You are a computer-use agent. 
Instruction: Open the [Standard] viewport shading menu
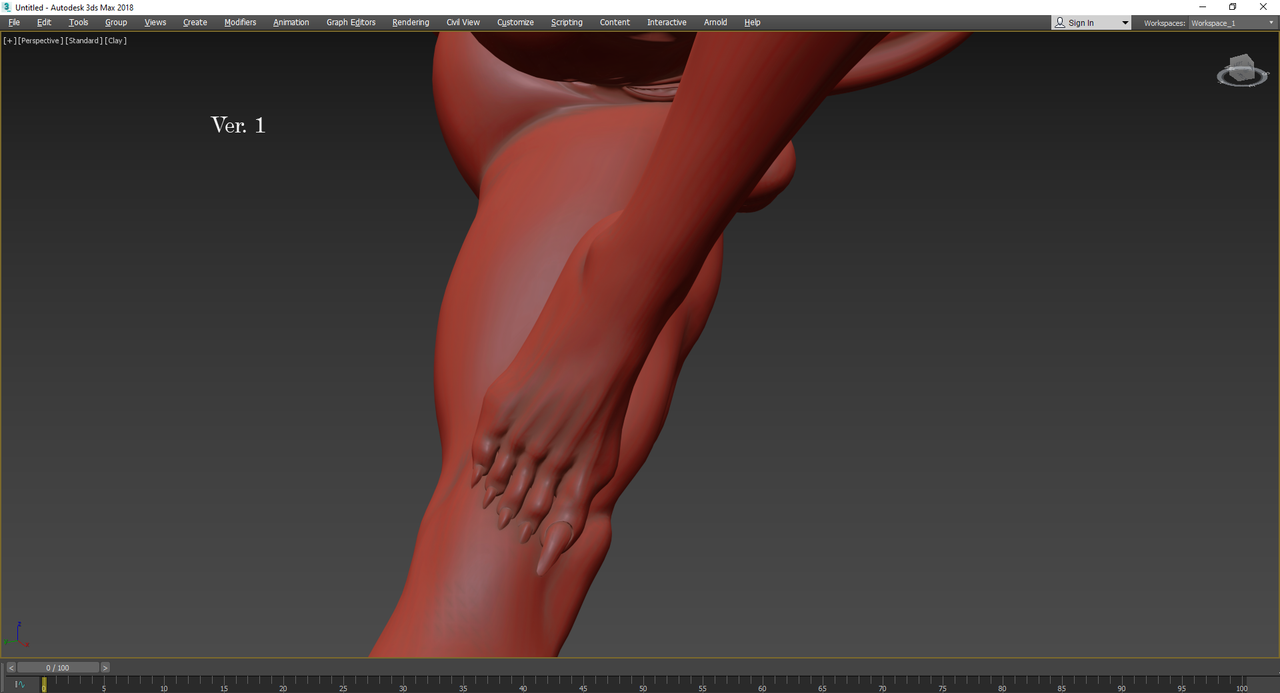coord(84,41)
